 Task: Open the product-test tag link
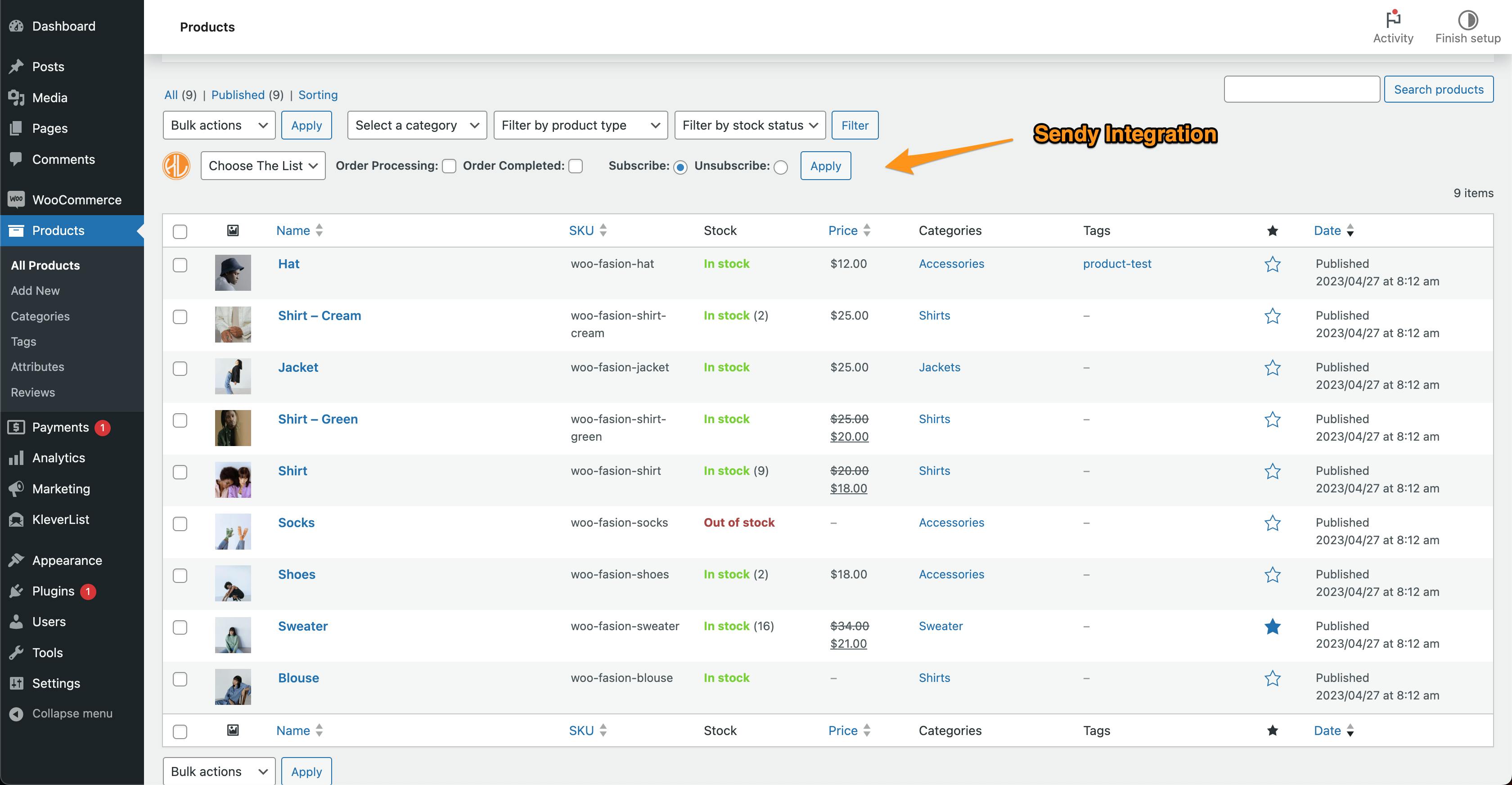(1117, 264)
